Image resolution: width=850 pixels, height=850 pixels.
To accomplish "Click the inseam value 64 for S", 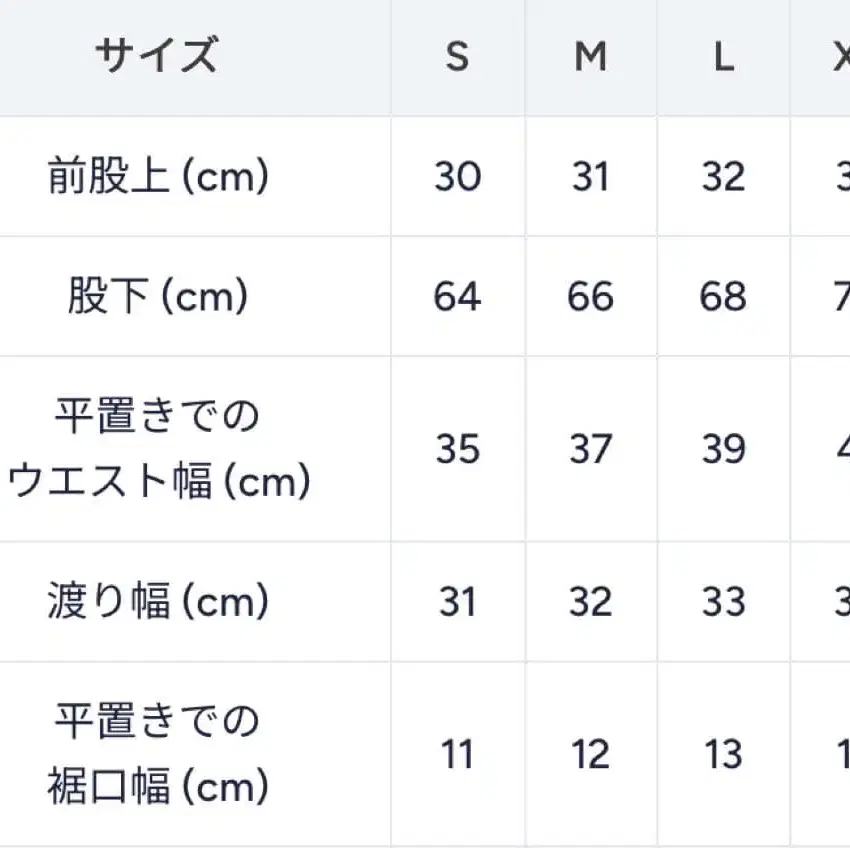I will 457,297.
